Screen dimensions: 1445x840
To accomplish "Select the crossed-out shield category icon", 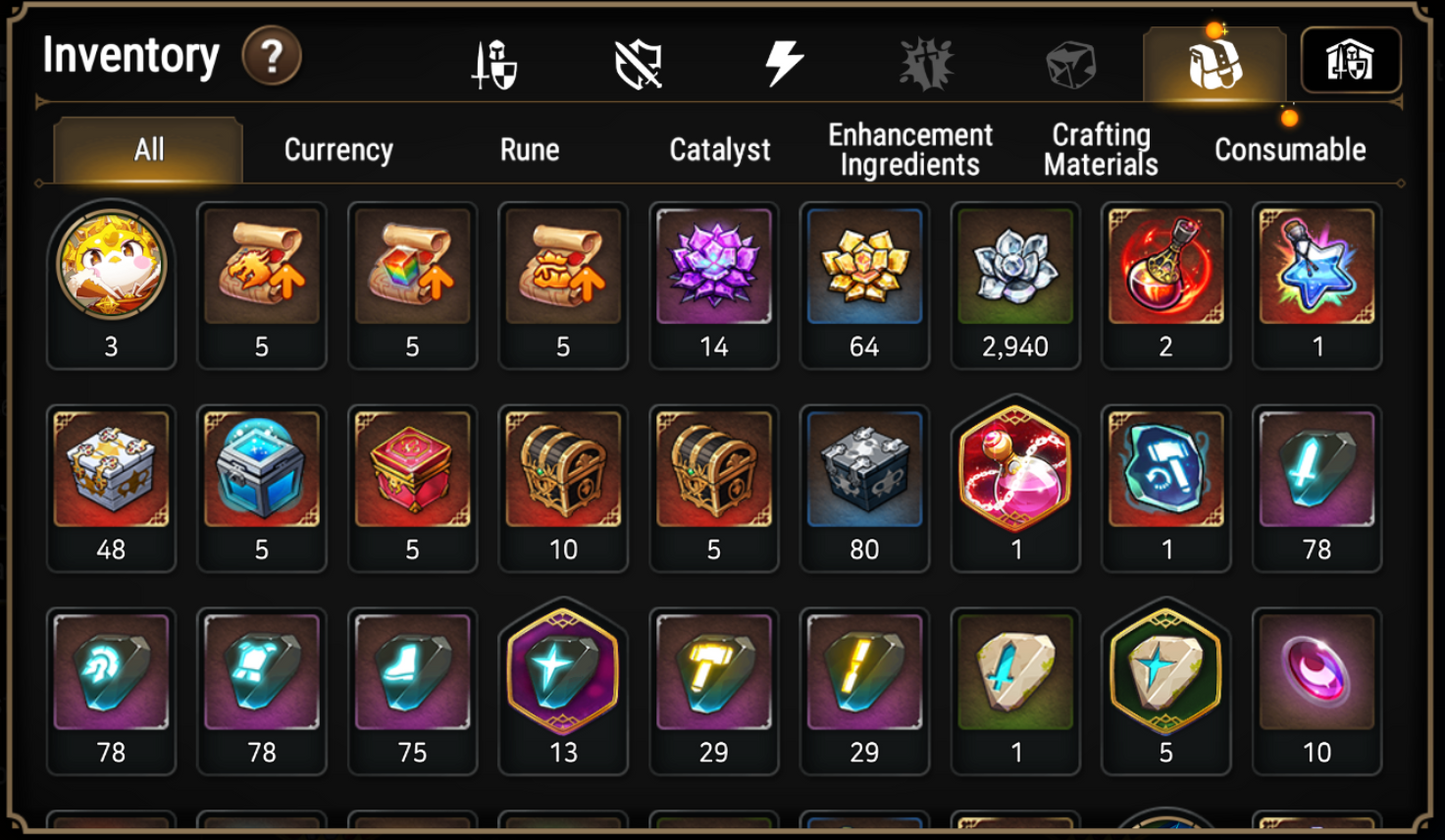I will pos(638,65).
